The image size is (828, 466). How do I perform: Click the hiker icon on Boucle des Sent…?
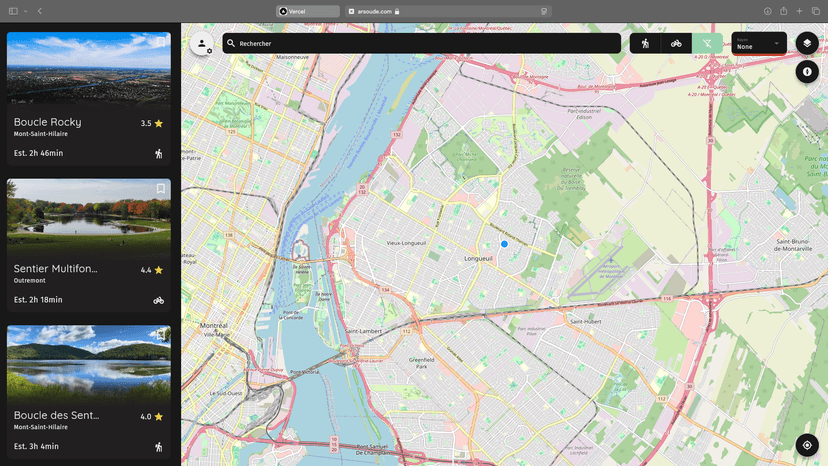pos(158,447)
